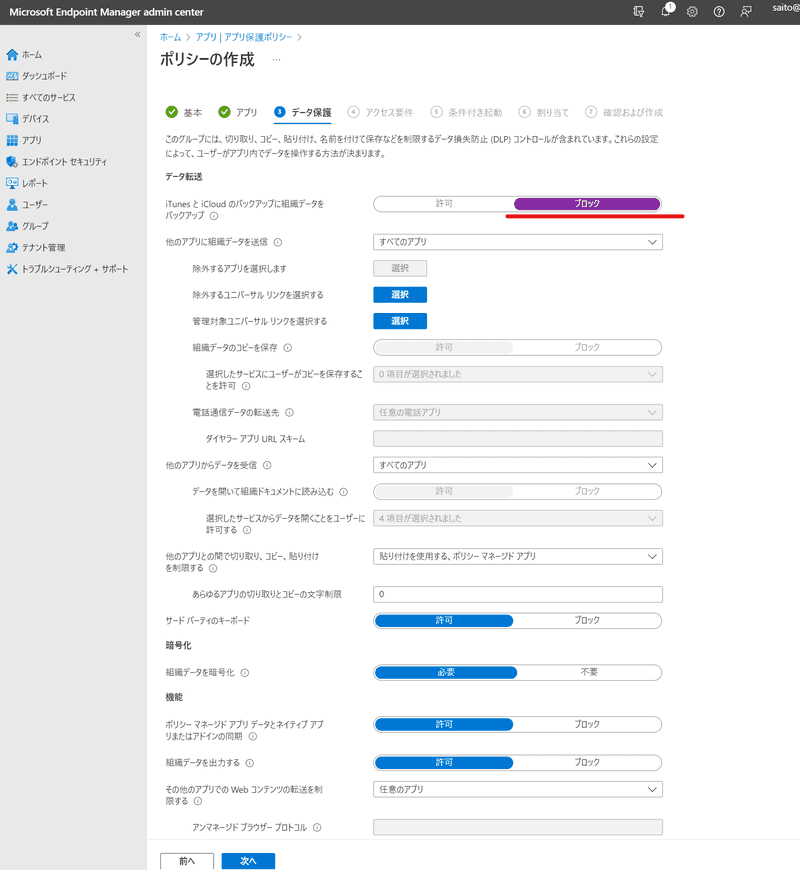Switch to the 基本 step tab
The width and height of the screenshot is (800, 870).
coord(184,112)
